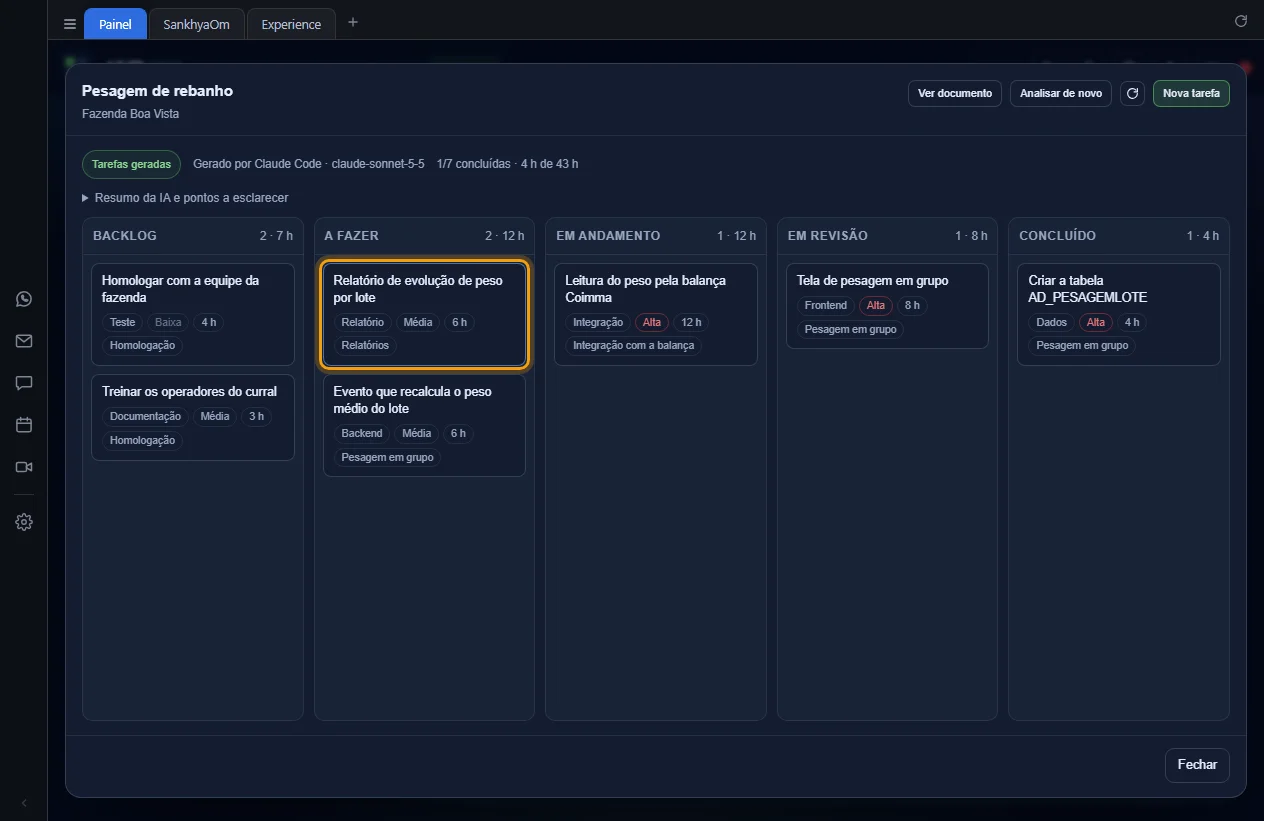Click the hamburger menu icon

pyautogui.click(x=70, y=24)
